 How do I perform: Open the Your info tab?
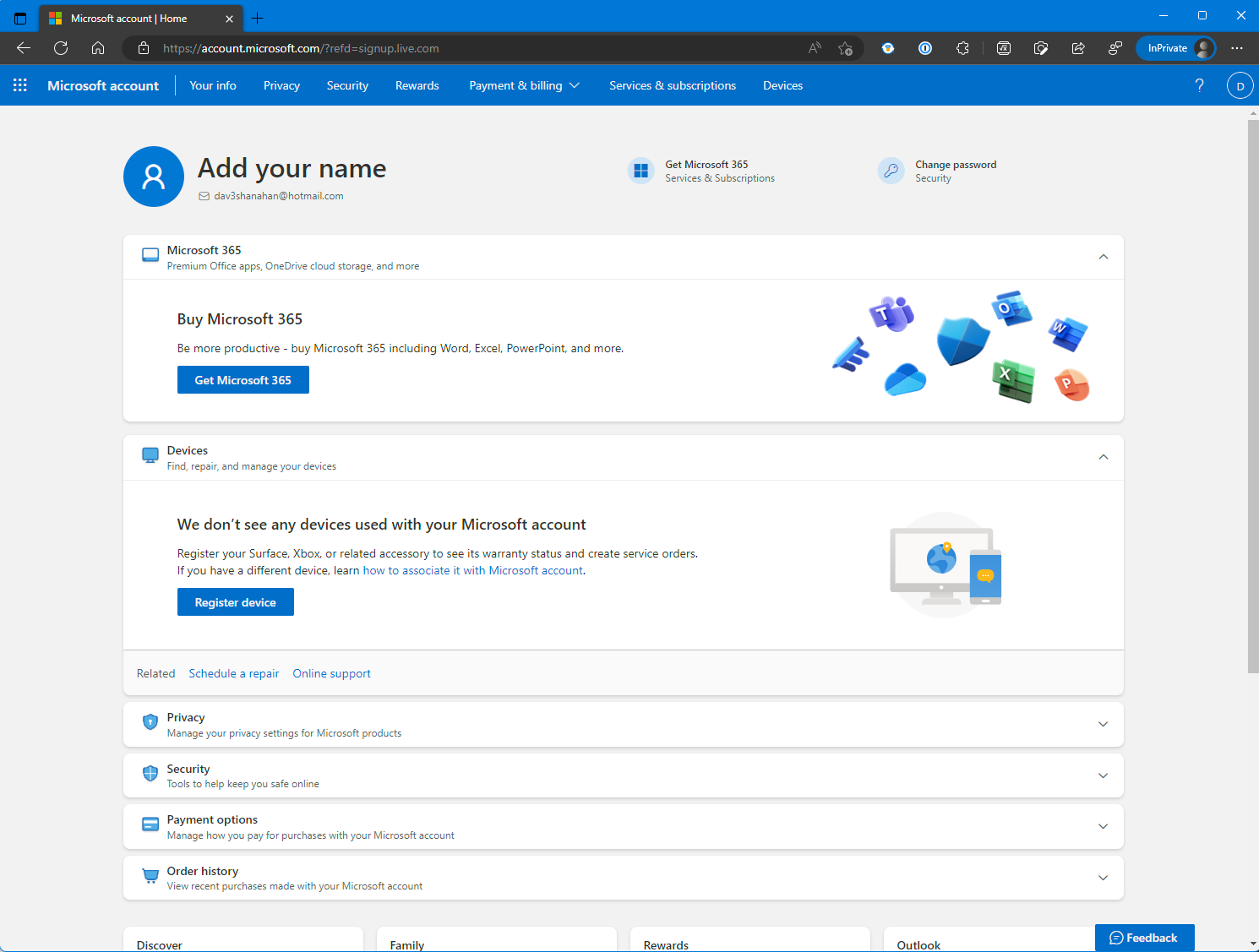coord(213,85)
